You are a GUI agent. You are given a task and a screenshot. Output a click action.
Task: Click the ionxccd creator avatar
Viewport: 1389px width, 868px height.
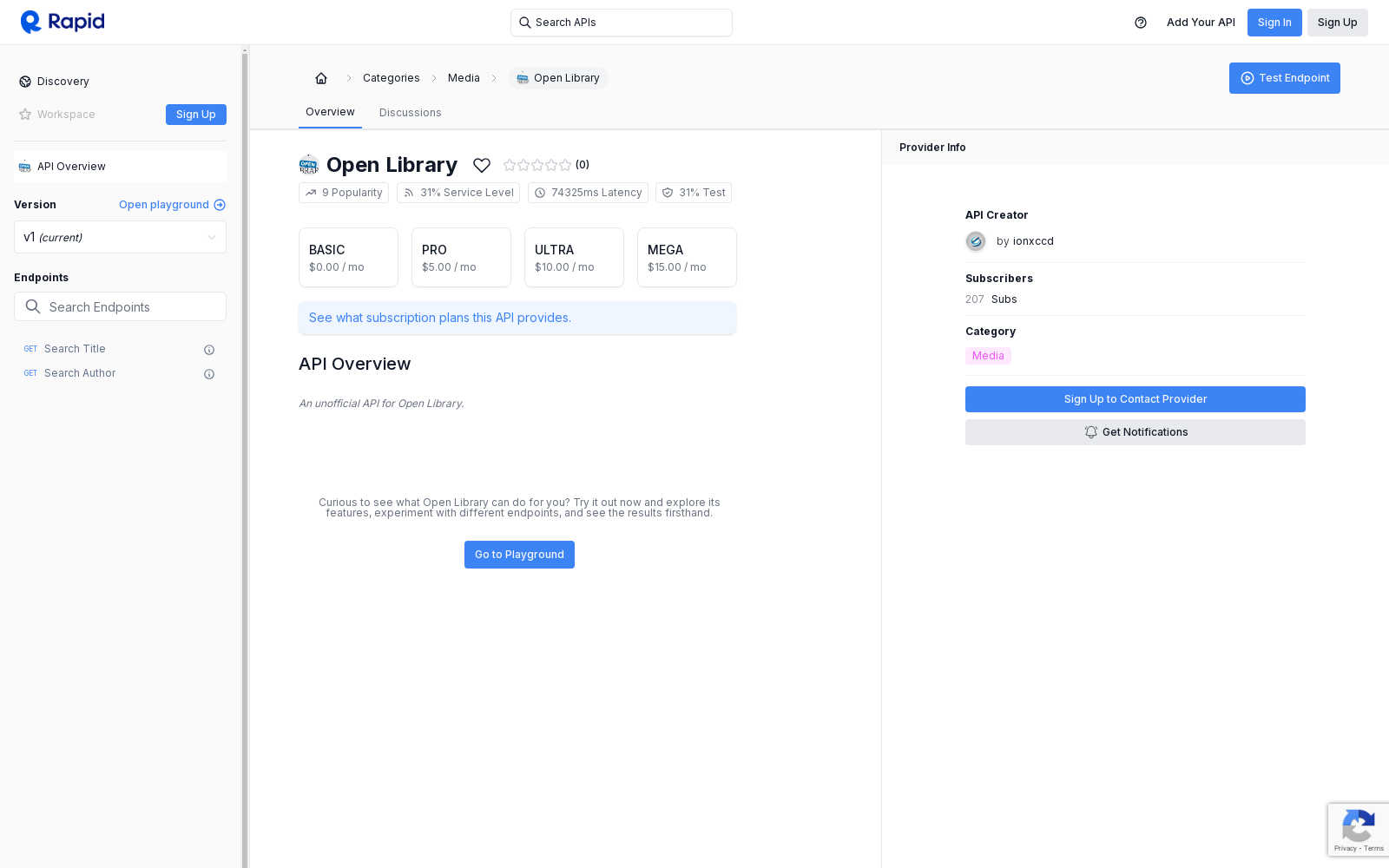click(976, 241)
